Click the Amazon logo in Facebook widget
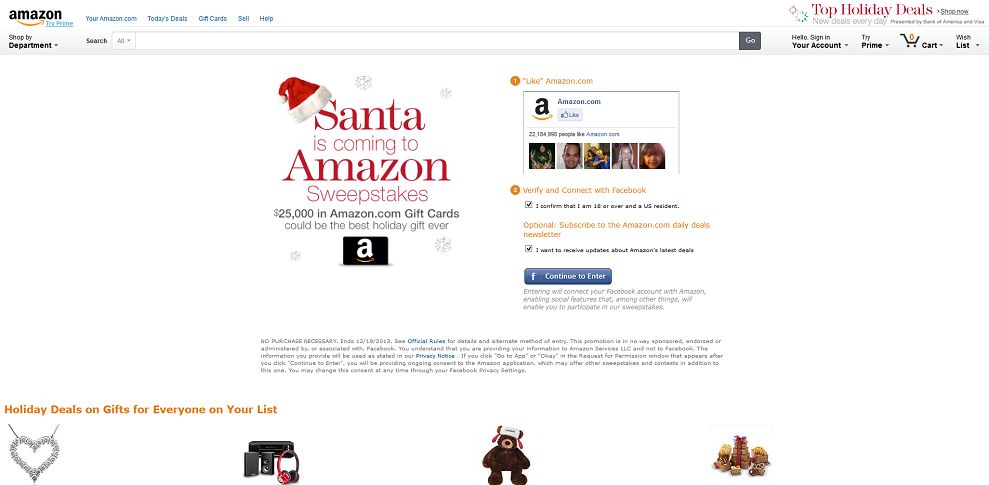The width and height of the screenshot is (989, 485). [542, 108]
